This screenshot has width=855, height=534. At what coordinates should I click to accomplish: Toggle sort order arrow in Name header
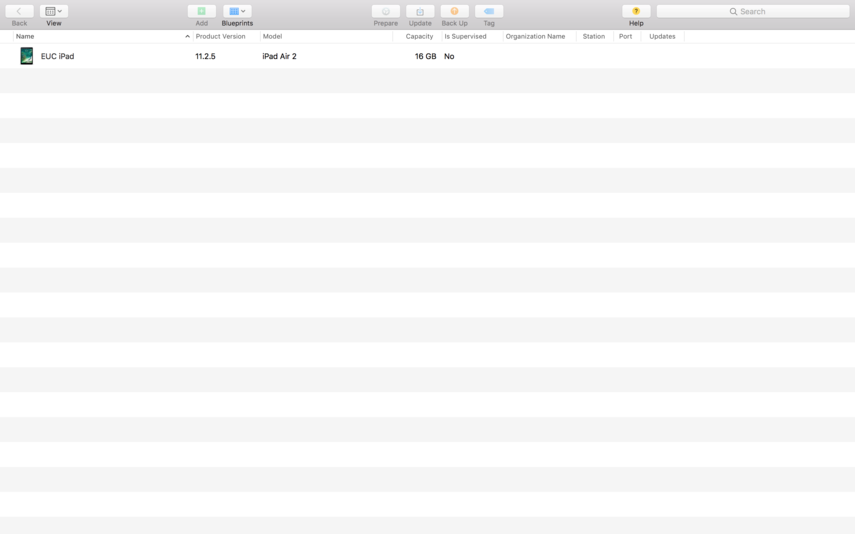click(x=187, y=36)
